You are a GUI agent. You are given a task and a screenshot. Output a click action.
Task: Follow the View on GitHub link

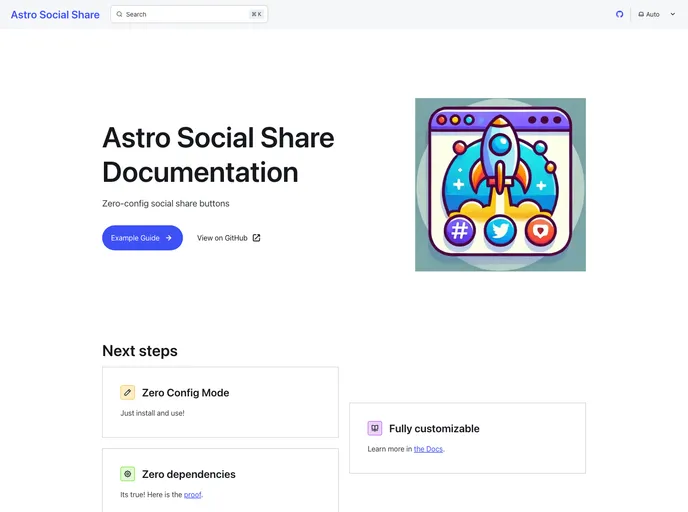tap(229, 238)
